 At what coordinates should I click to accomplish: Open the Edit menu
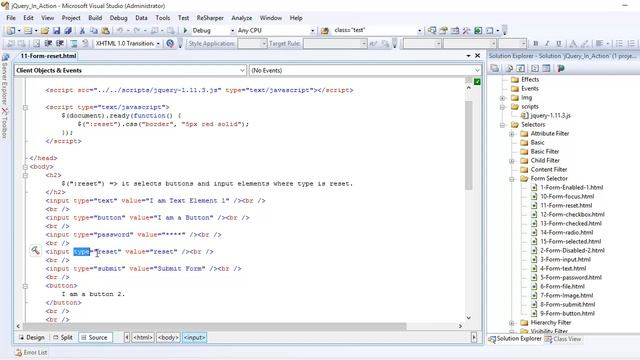pos(28,18)
